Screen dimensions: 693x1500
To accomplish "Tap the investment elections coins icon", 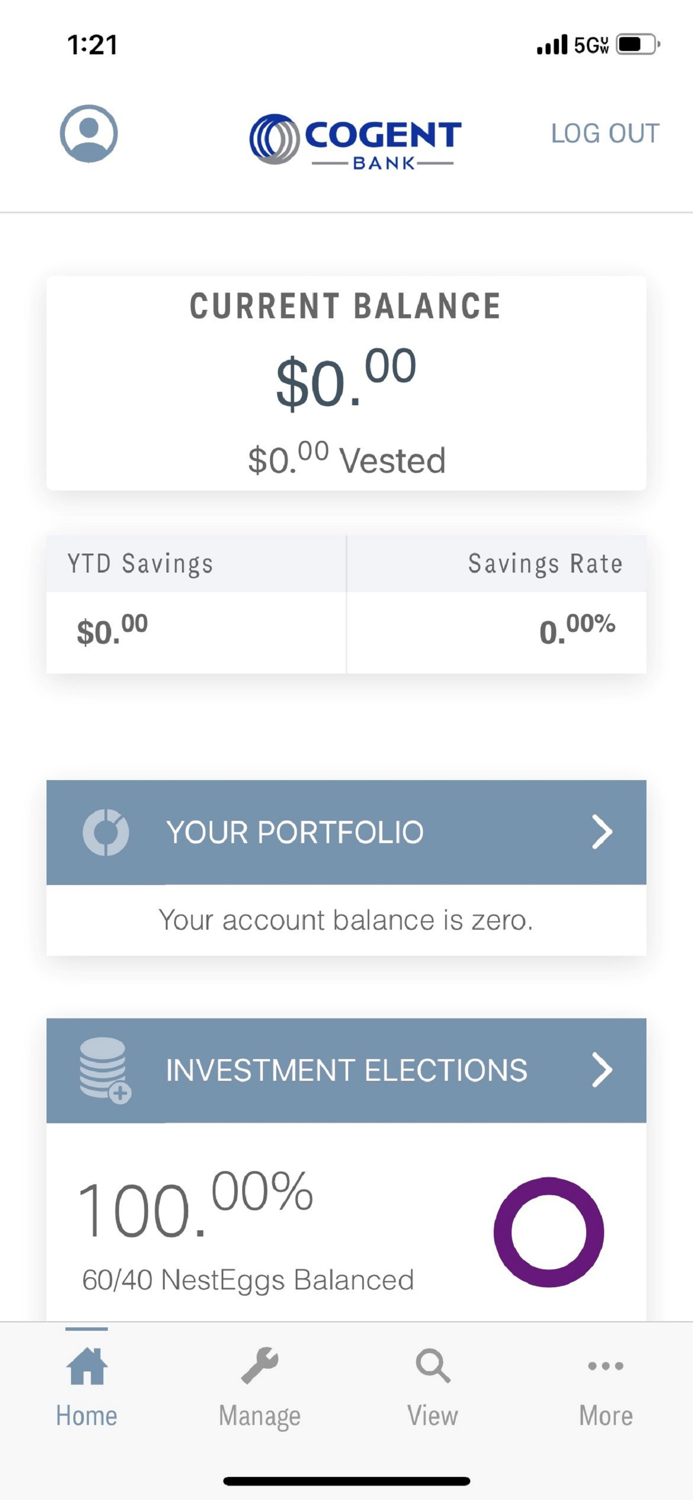I will [105, 1070].
